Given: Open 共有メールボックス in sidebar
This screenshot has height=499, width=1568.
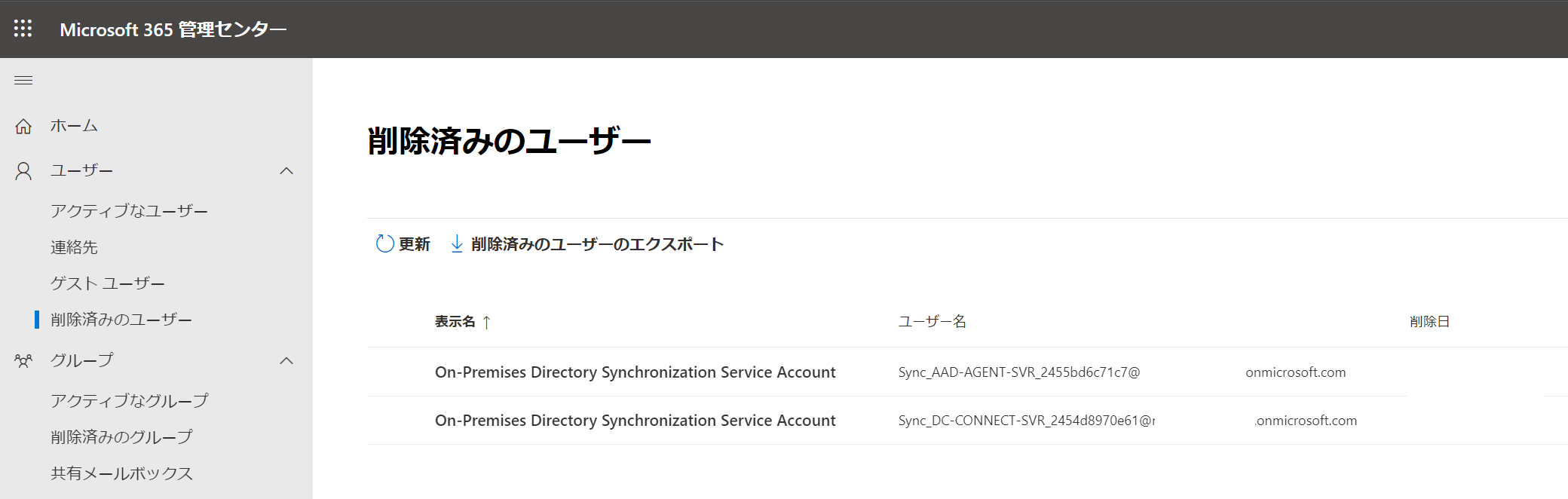Looking at the screenshot, I should (x=121, y=473).
